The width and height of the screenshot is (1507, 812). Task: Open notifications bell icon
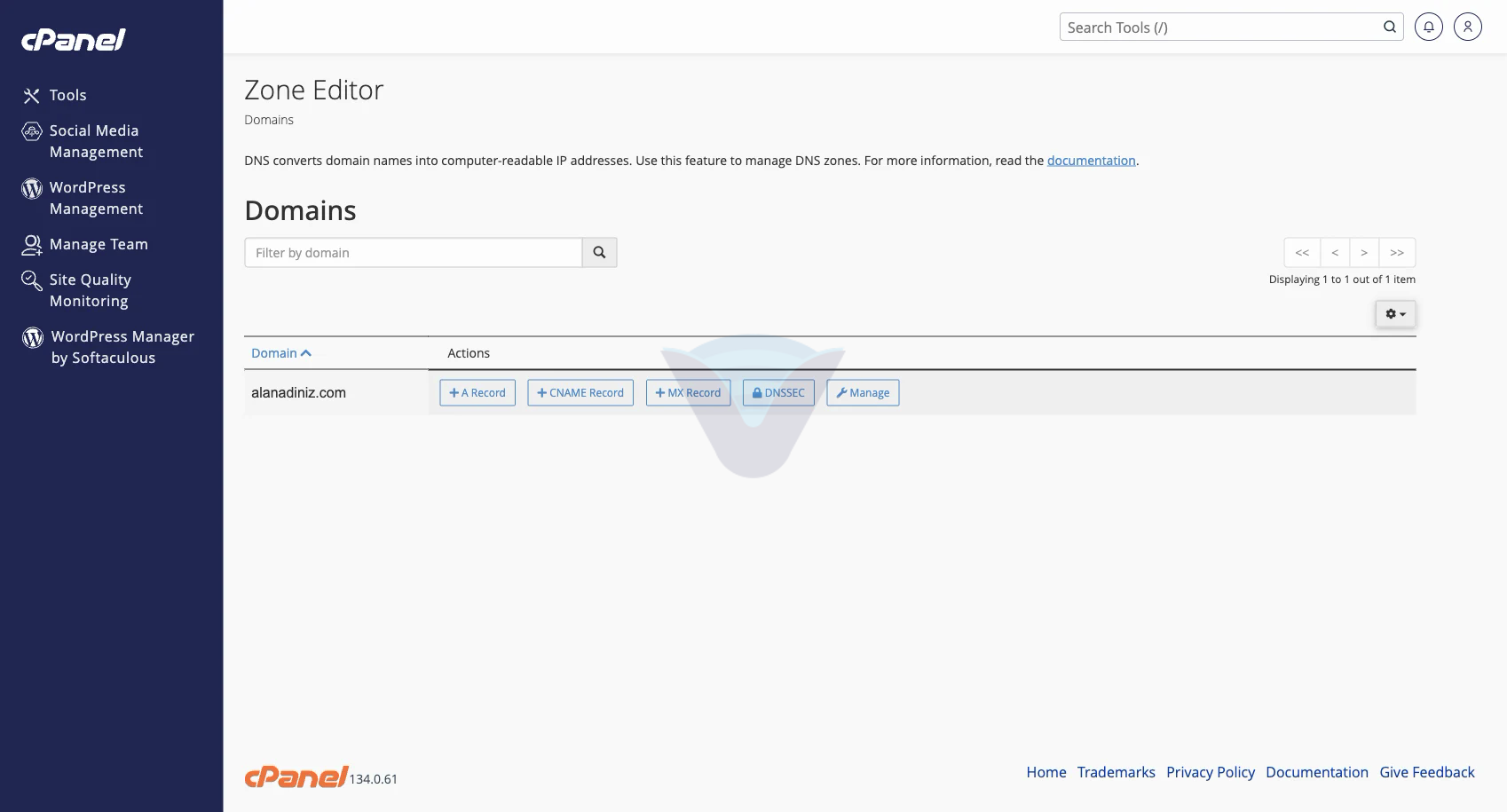click(1429, 27)
